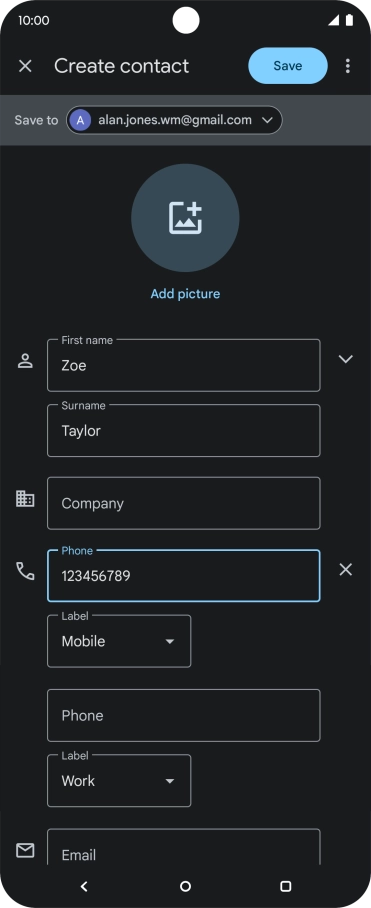Tap the Add picture link
Screen dimensions: 371x908
pos(185,294)
